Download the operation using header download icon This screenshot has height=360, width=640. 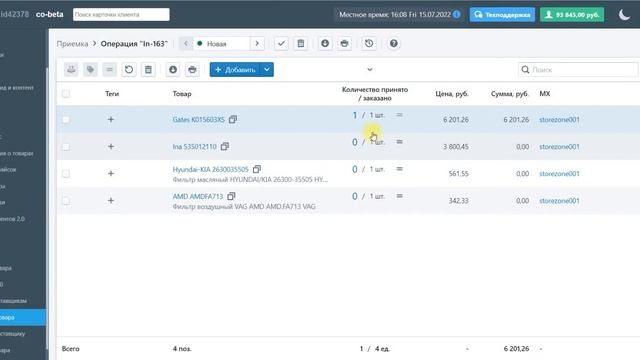pyautogui.click(x=325, y=43)
